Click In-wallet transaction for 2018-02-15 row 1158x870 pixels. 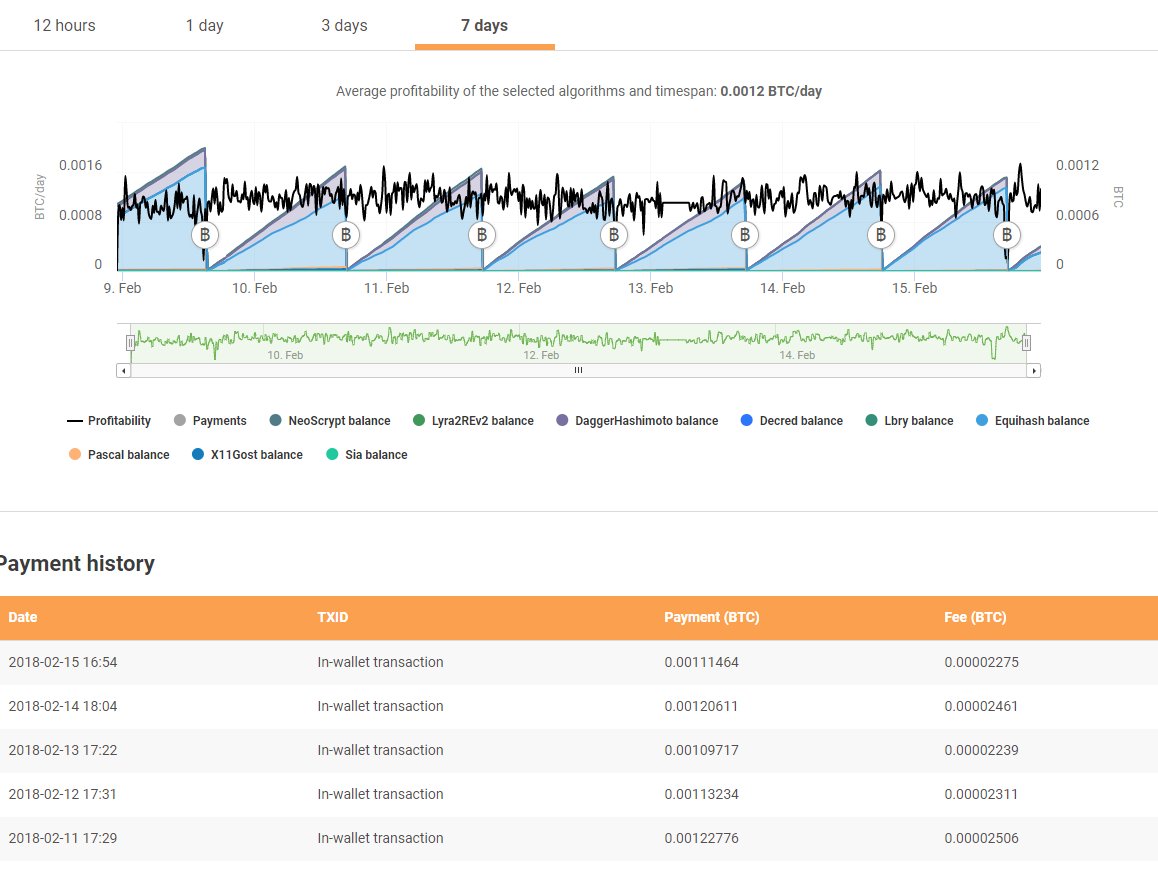[380, 662]
